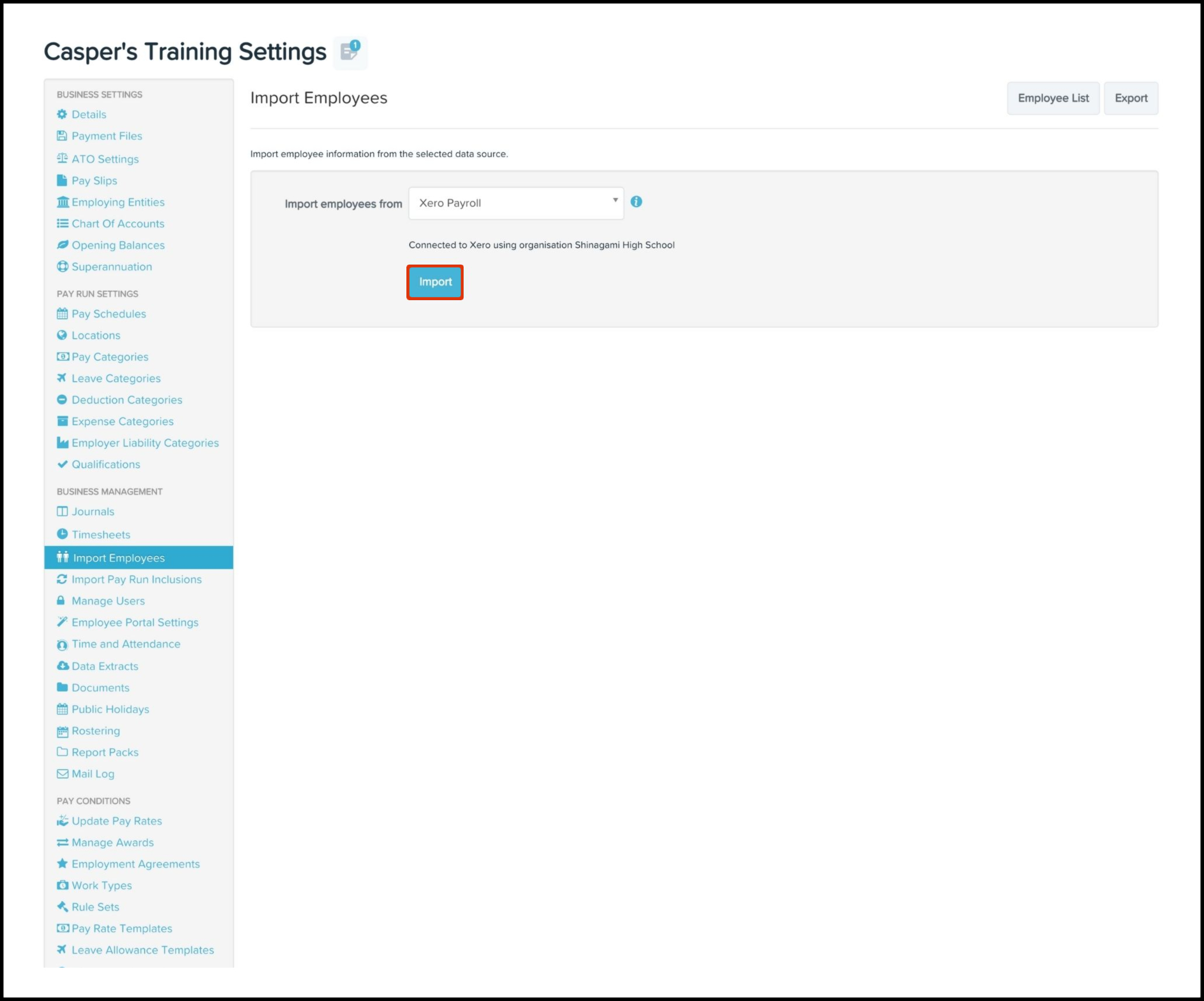Click the bank icon beside Employing Entities

pyautogui.click(x=62, y=202)
